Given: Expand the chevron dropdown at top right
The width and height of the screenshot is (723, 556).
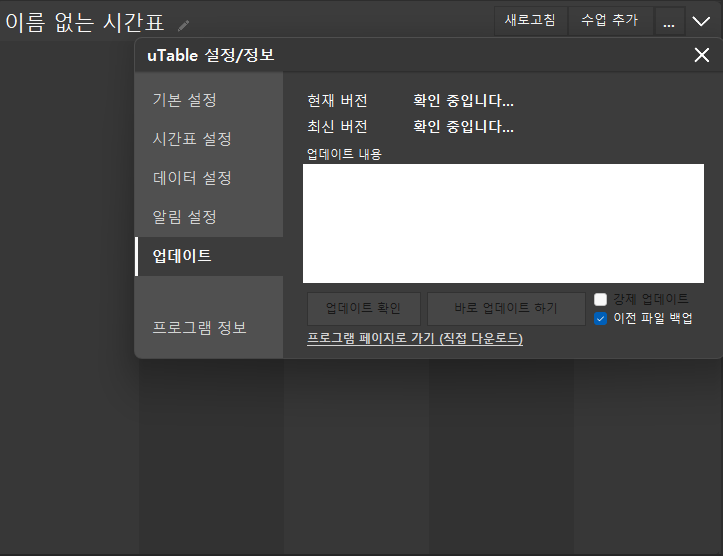Looking at the screenshot, I should pos(701,21).
